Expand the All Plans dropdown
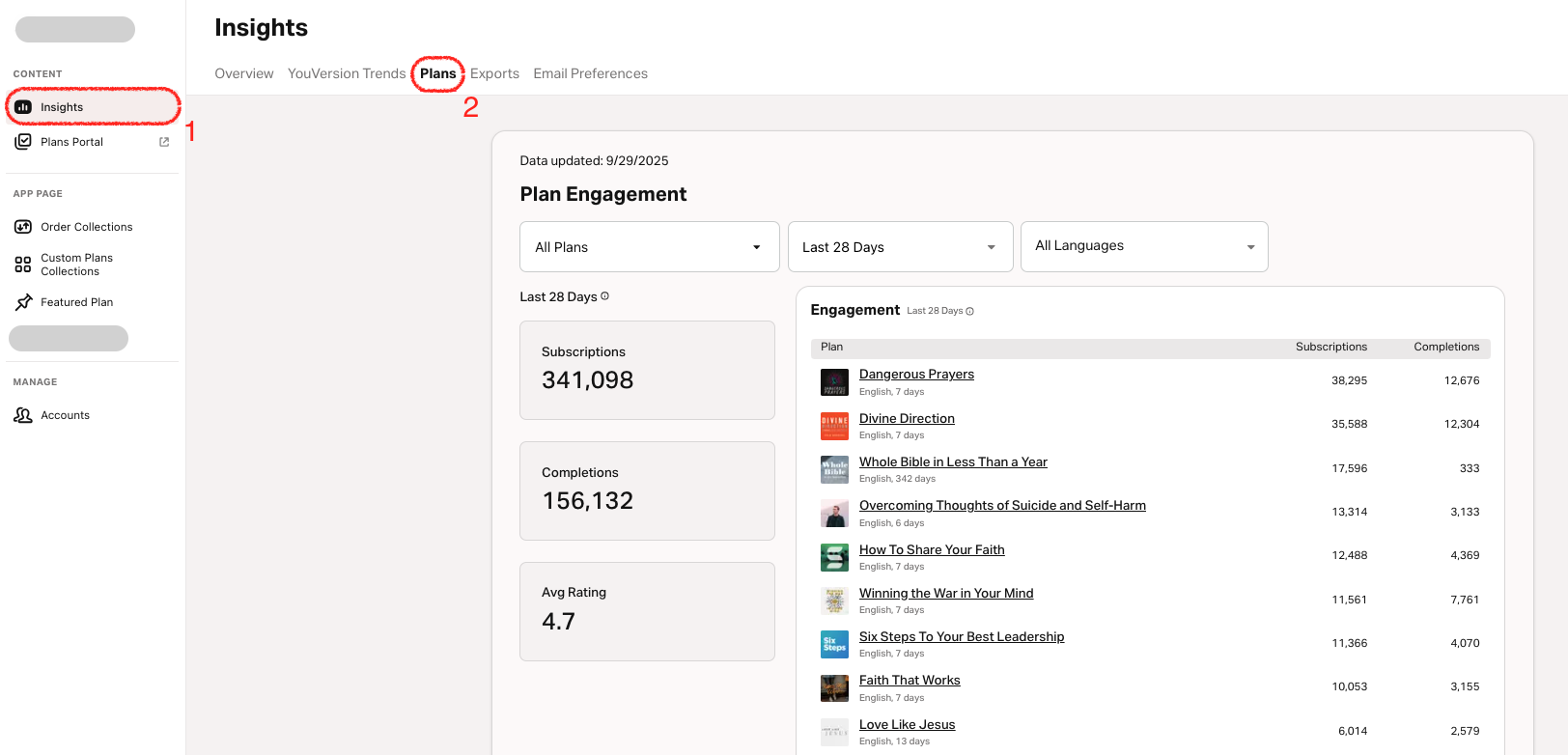This screenshot has width=1568, height=755. [x=649, y=247]
